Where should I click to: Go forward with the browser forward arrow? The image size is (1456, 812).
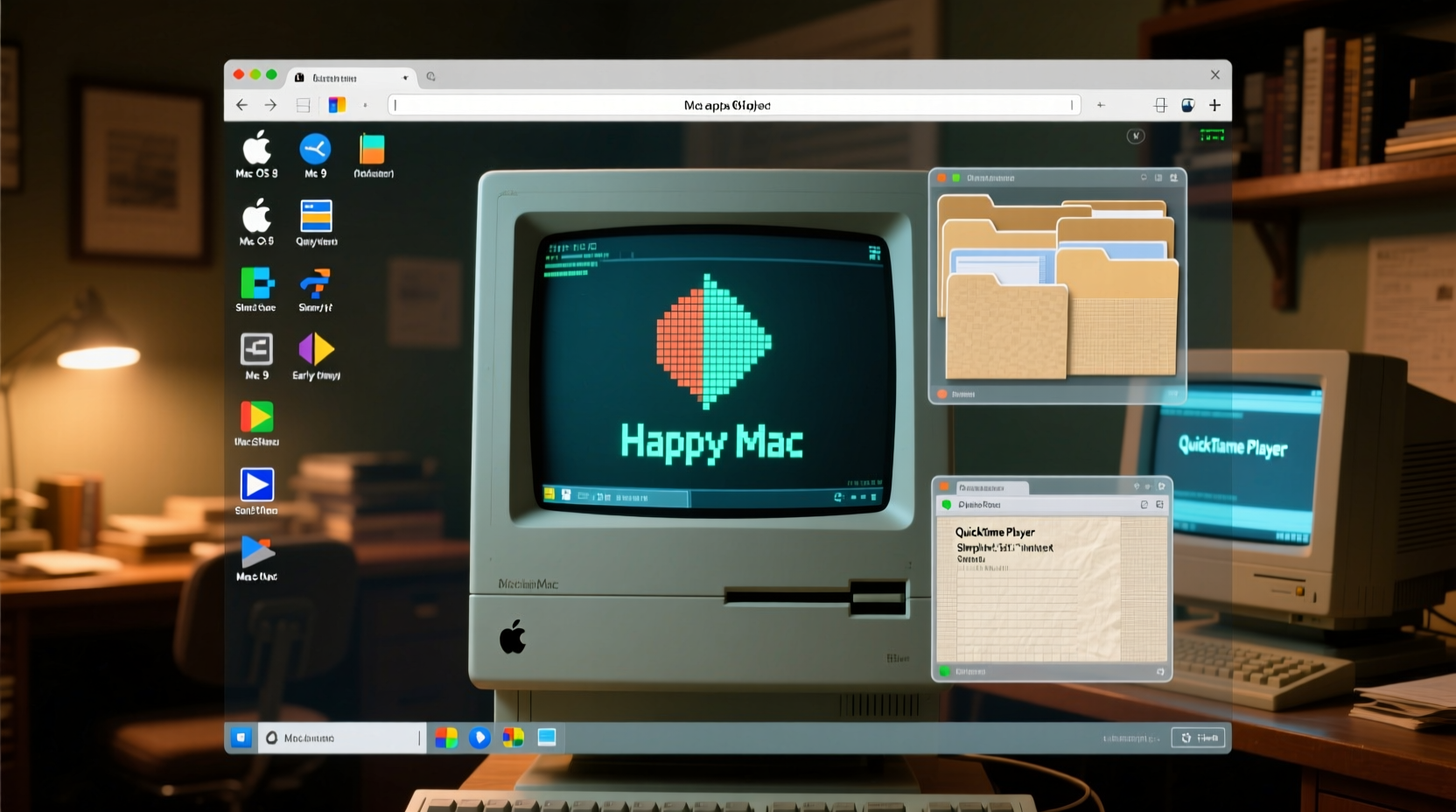click(x=270, y=105)
